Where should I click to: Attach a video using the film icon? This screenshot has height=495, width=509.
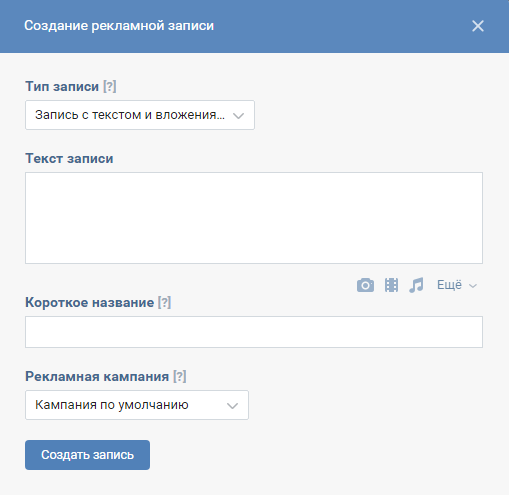click(x=391, y=285)
